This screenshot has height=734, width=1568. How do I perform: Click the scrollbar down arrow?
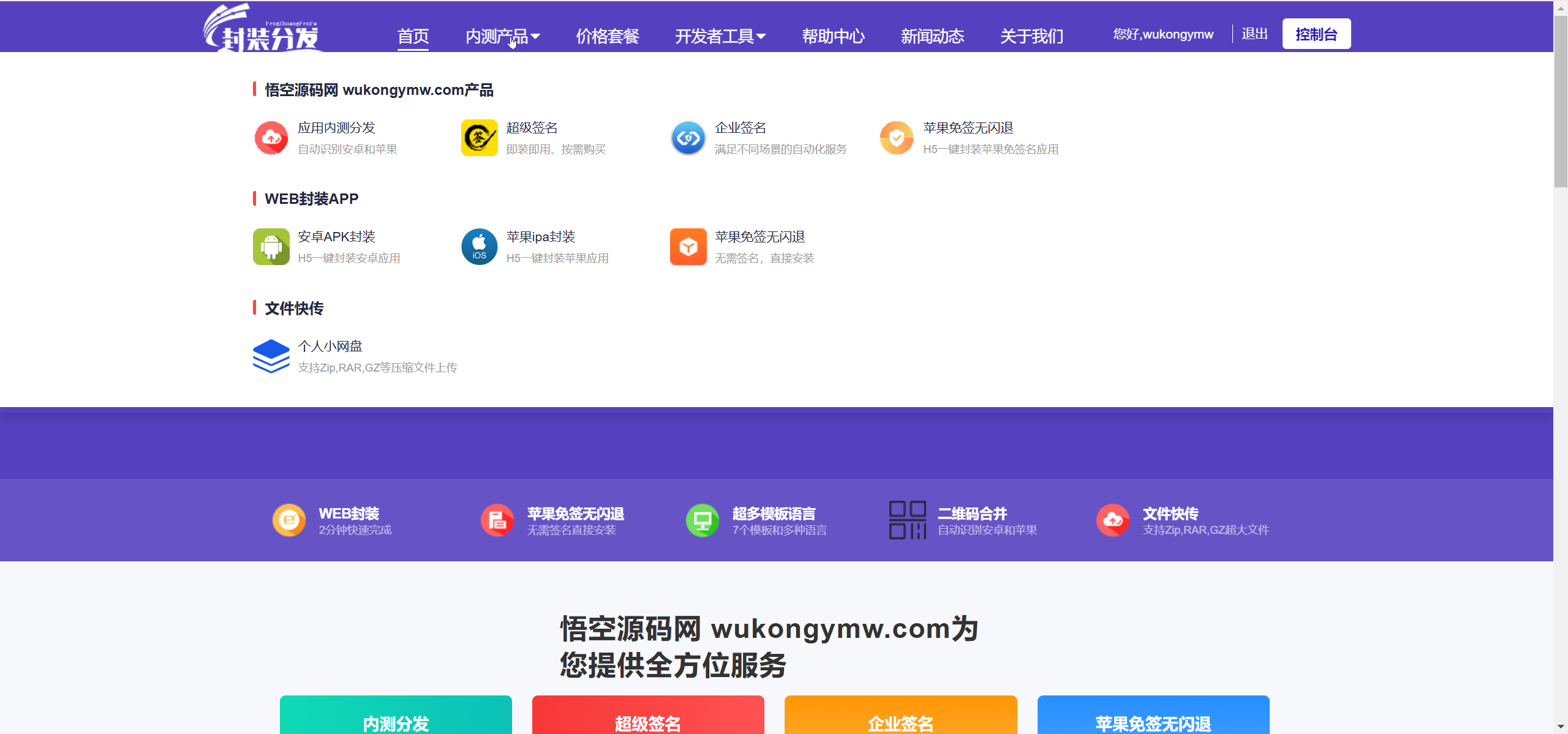coord(1561,727)
